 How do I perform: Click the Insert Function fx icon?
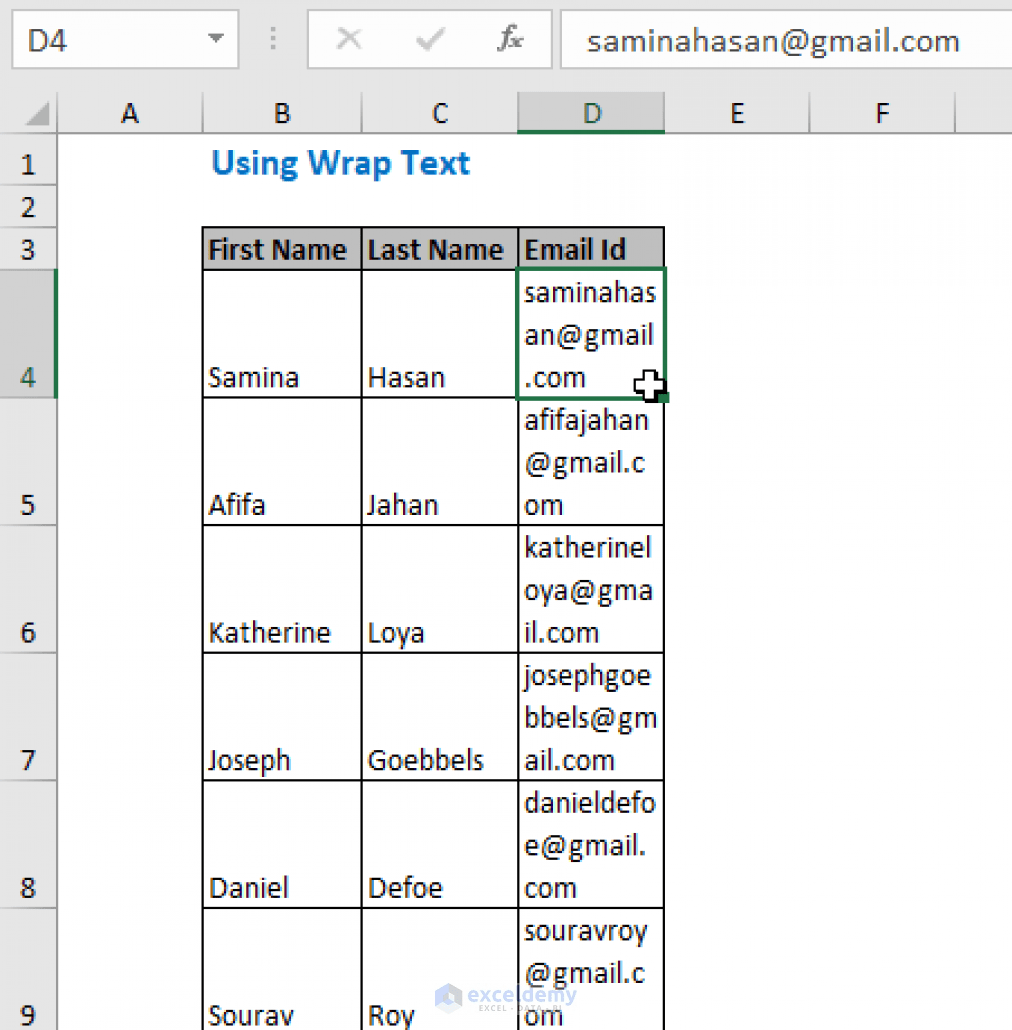510,40
